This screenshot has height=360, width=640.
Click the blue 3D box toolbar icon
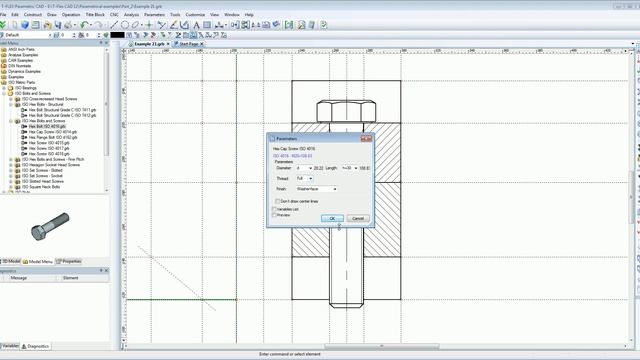click(25, 25)
